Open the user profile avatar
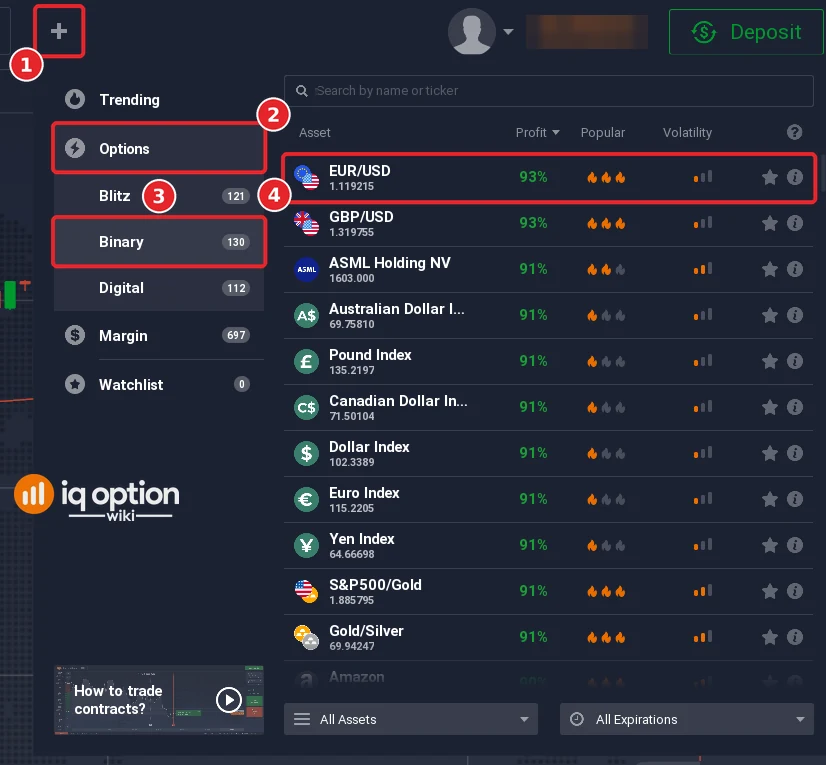Screen dimensions: 826x765 click(x=471, y=31)
